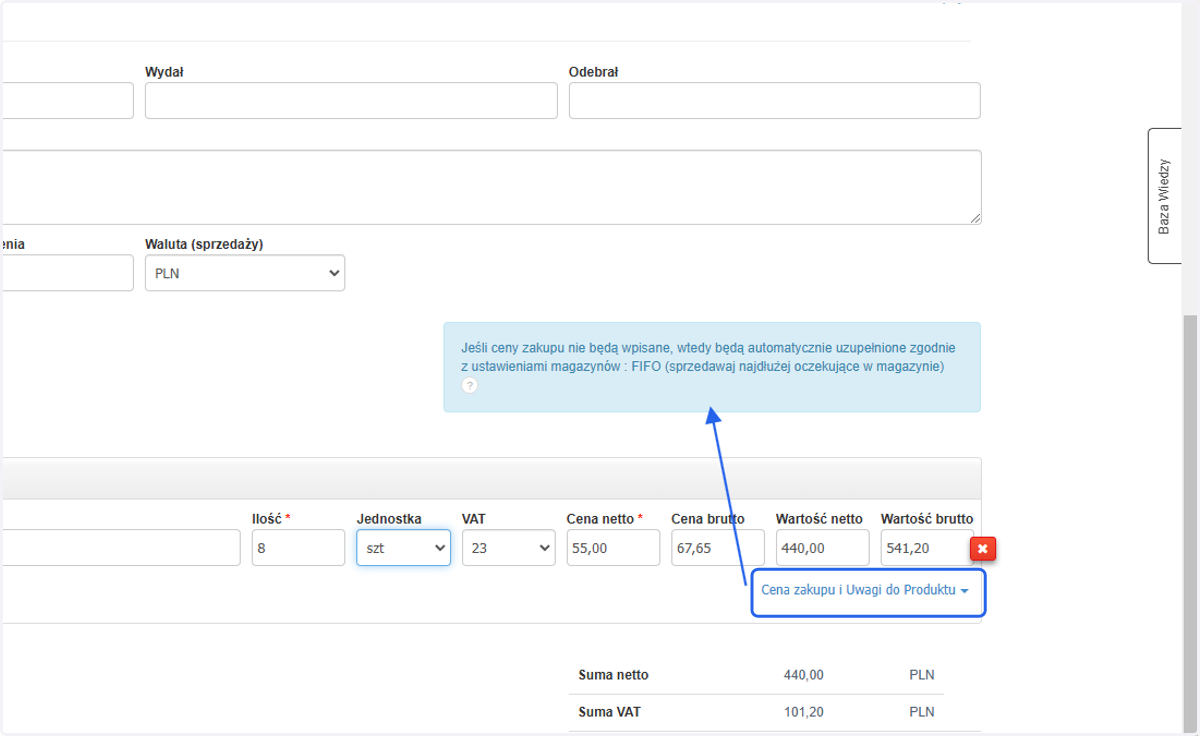Image resolution: width=1200 pixels, height=736 pixels.
Task: Click the Cena netto field 55,00
Action: click(613, 548)
